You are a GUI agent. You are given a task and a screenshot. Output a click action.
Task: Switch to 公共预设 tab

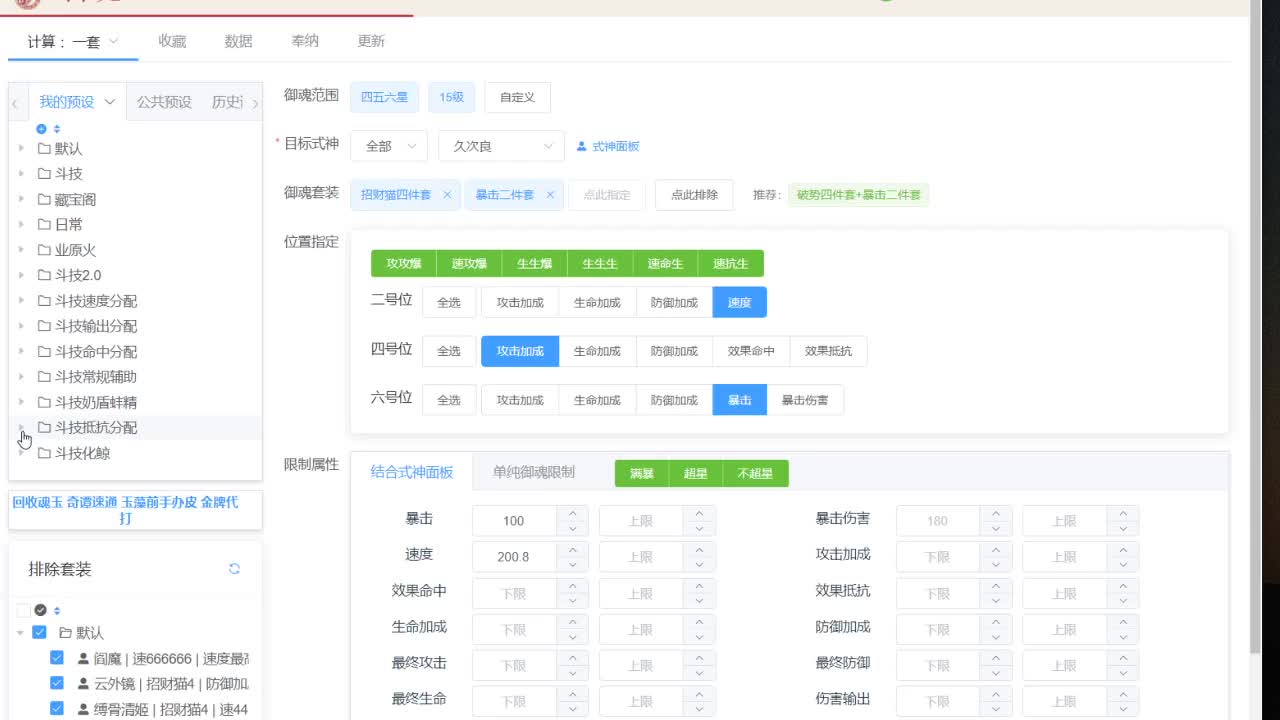(164, 102)
